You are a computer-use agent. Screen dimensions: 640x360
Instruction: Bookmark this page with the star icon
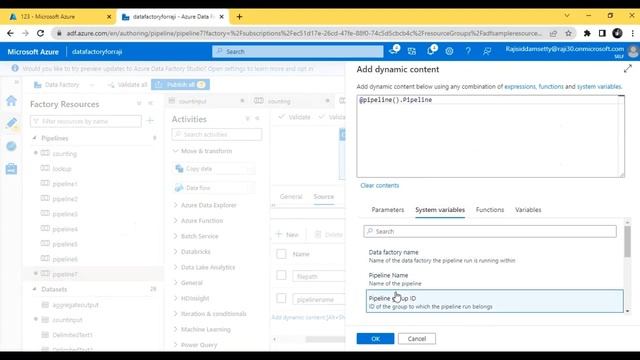[x=568, y=33]
